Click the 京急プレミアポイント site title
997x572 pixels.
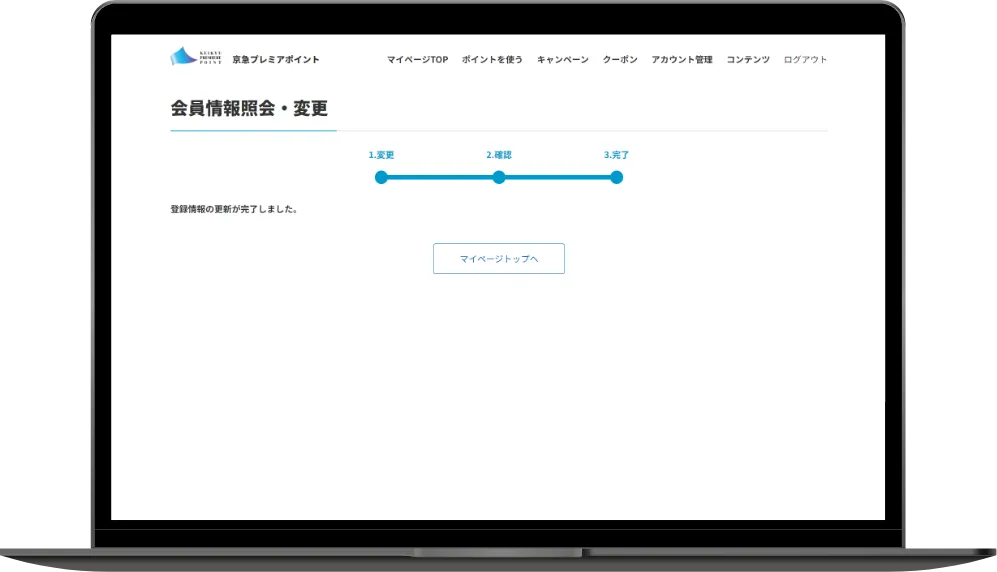coord(275,59)
